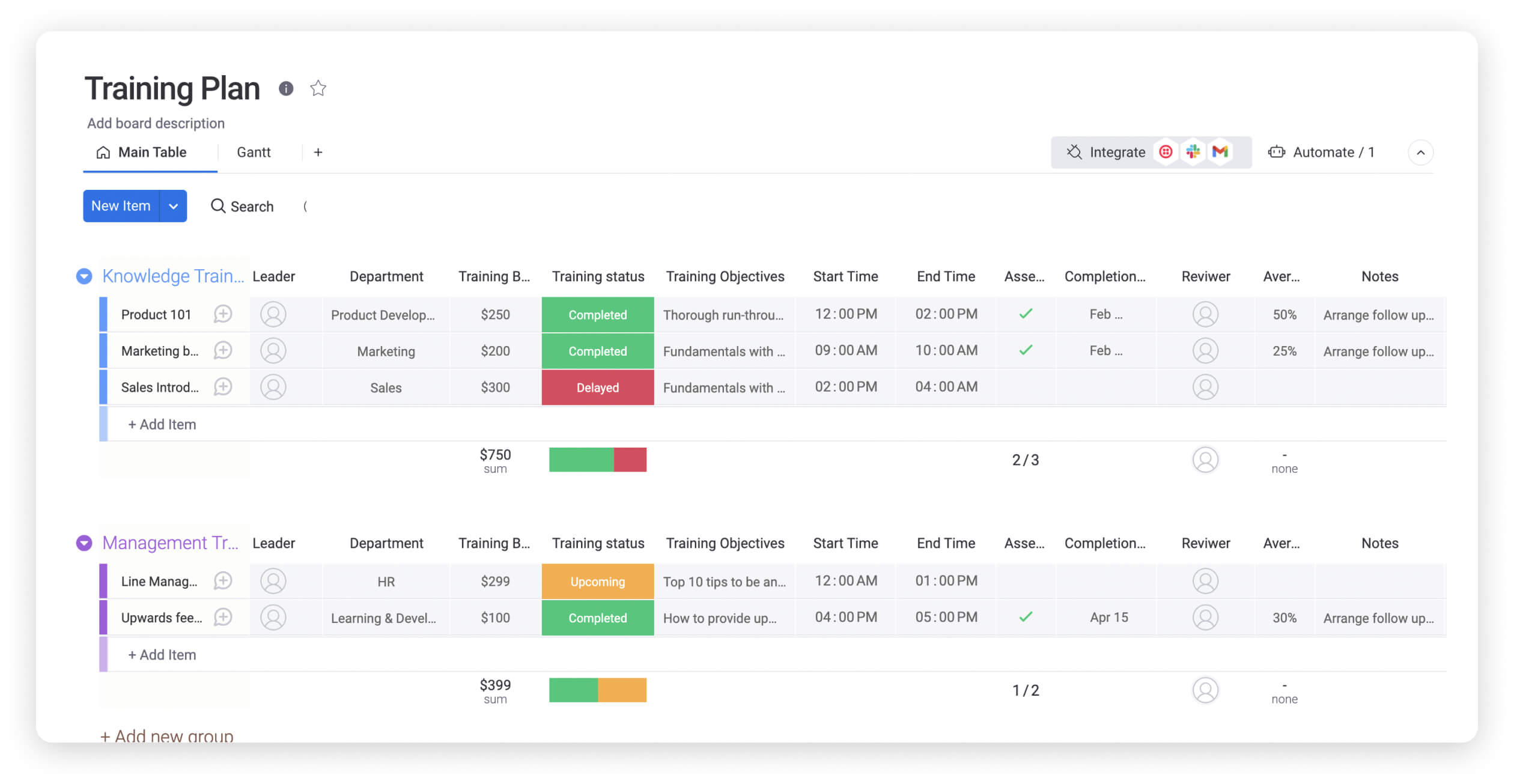Switch to the Gantt tab
The image size is (1514, 784).
pyautogui.click(x=252, y=152)
